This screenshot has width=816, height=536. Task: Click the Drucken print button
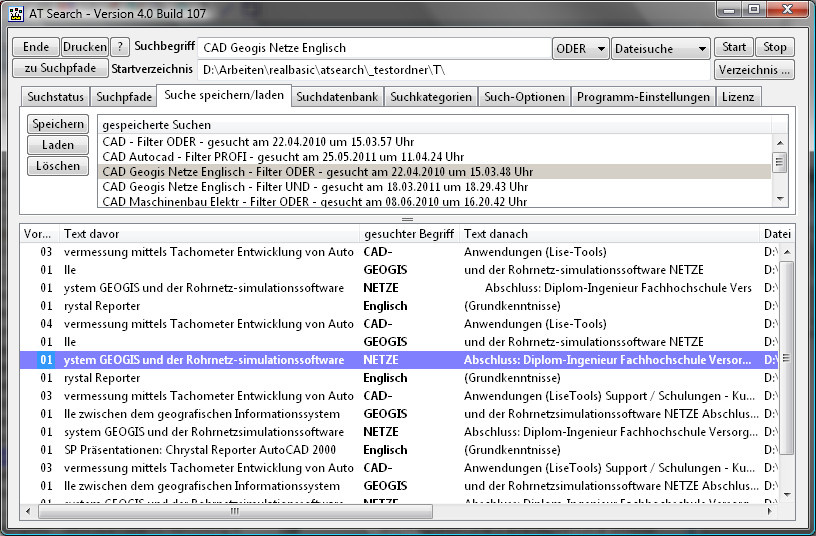(84, 47)
